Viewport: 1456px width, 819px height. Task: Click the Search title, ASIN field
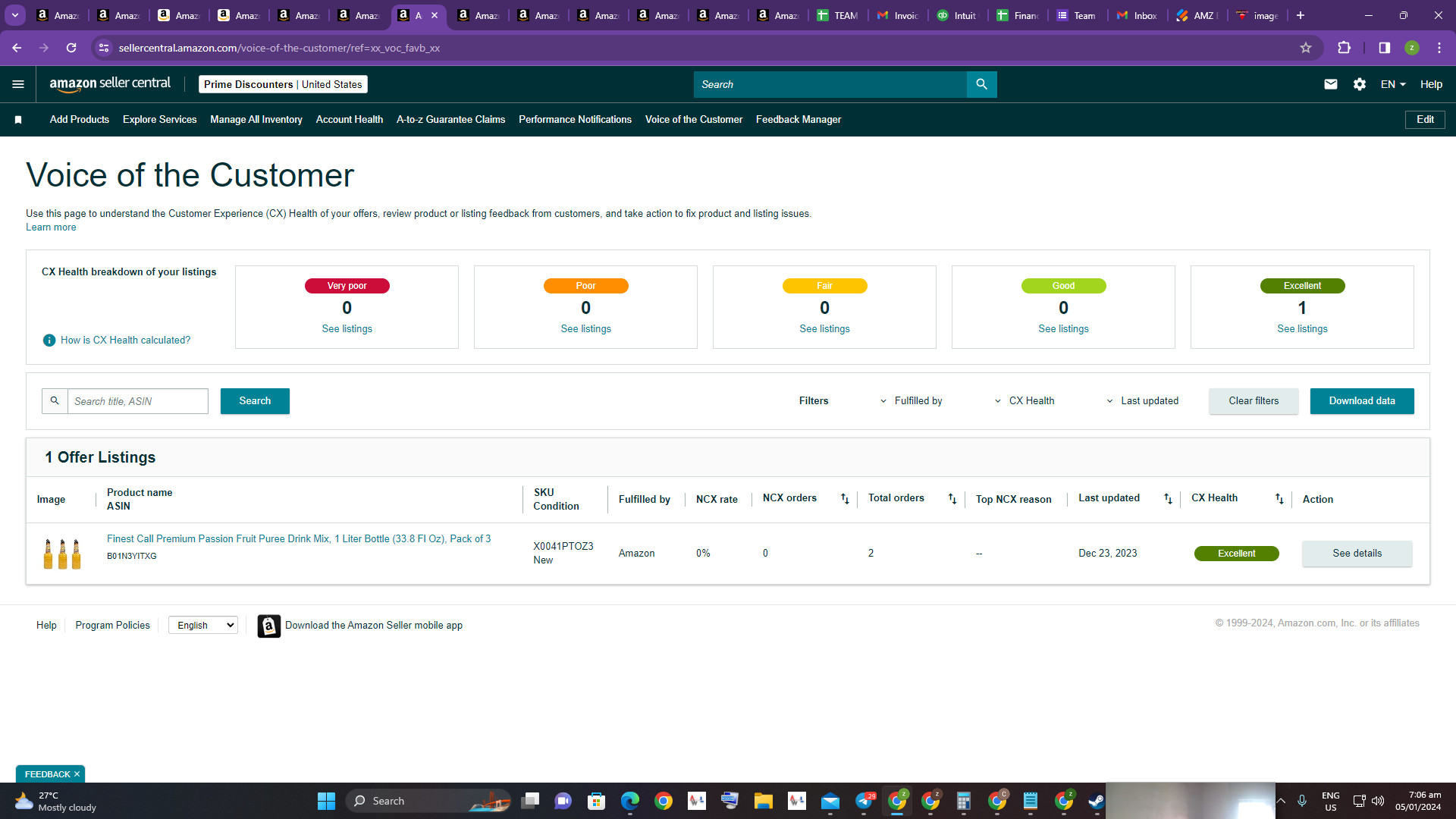(138, 401)
